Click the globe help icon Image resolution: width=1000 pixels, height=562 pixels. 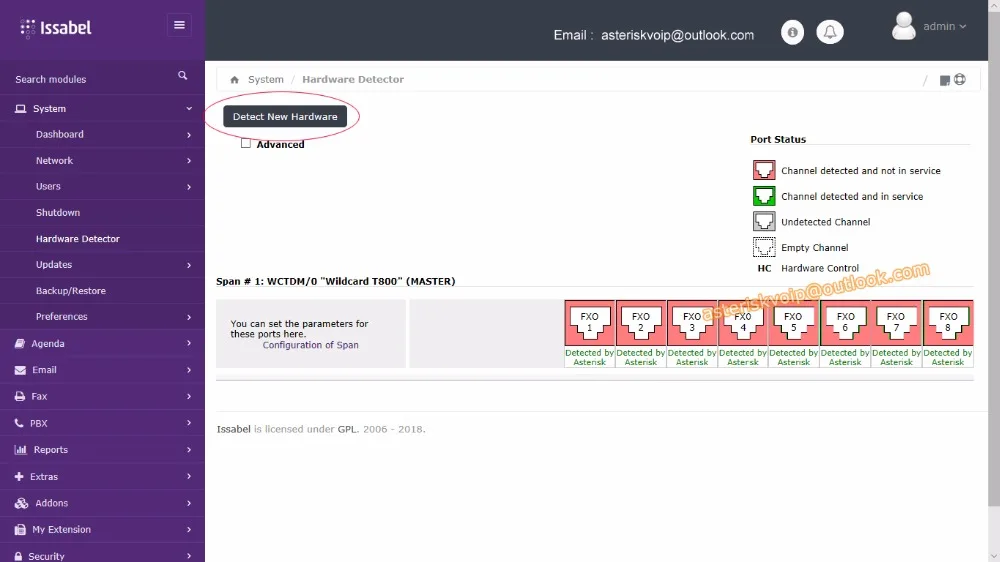(960, 80)
